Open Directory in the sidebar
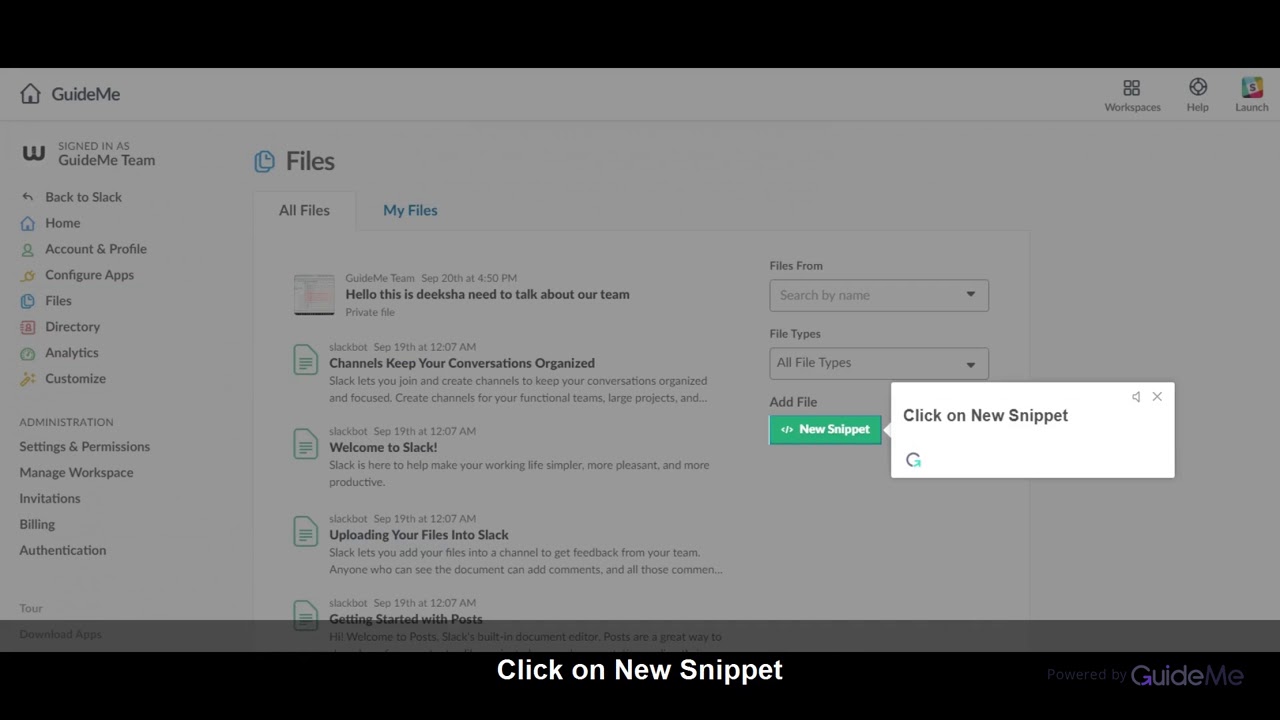Image resolution: width=1280 pixels, height=720 pixels. pos(72,327)
